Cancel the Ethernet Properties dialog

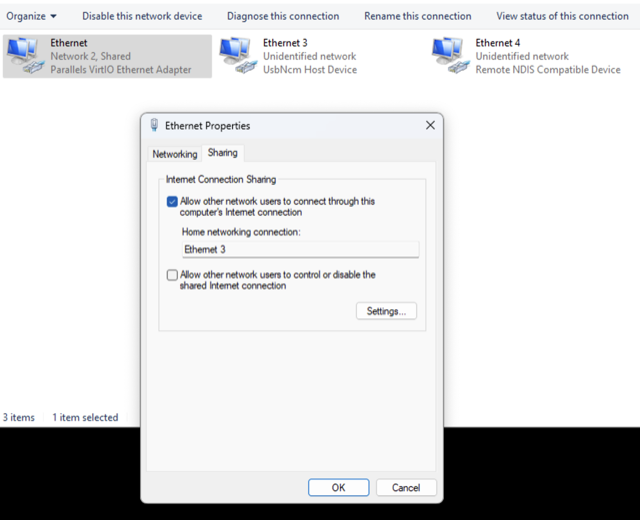[x=406, y=488]
